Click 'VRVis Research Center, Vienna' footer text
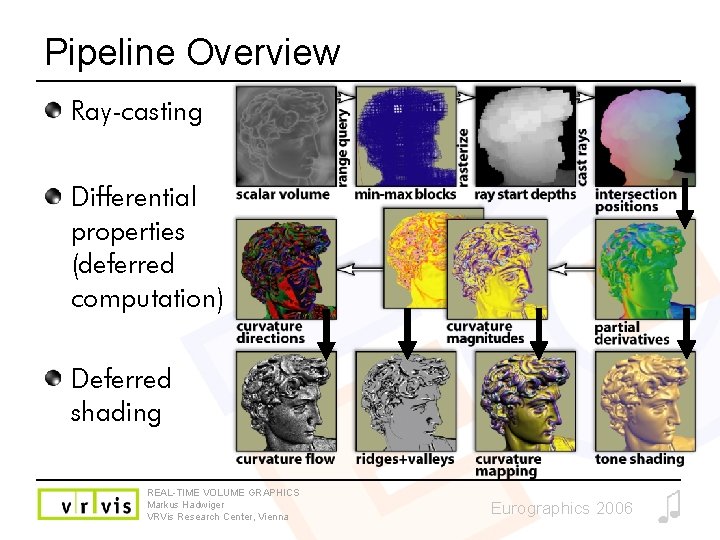The image size is (720, 540). click(x=218, y=517)
